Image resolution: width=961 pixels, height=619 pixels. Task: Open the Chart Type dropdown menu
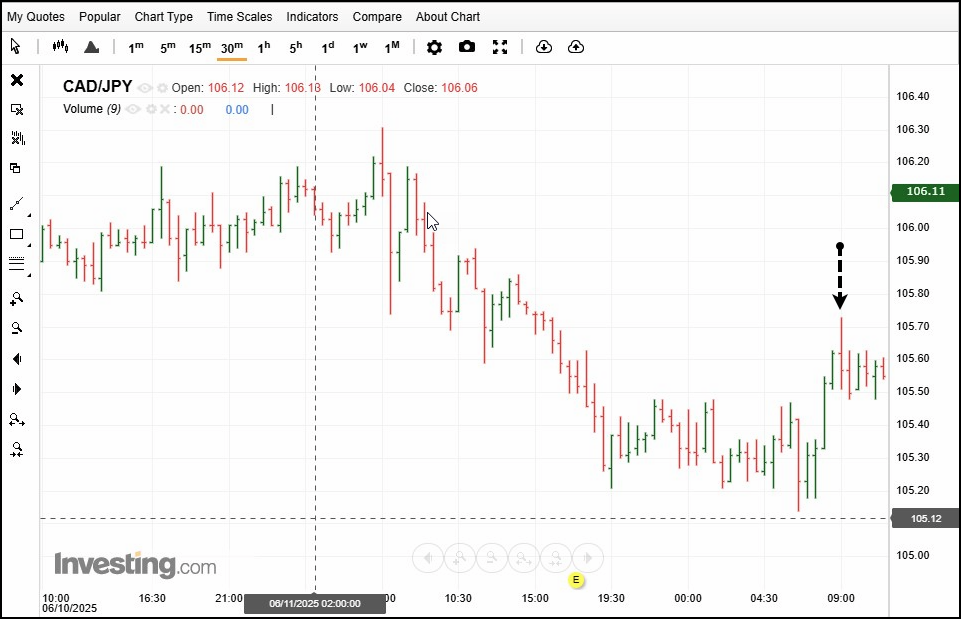tap(164, 17)
